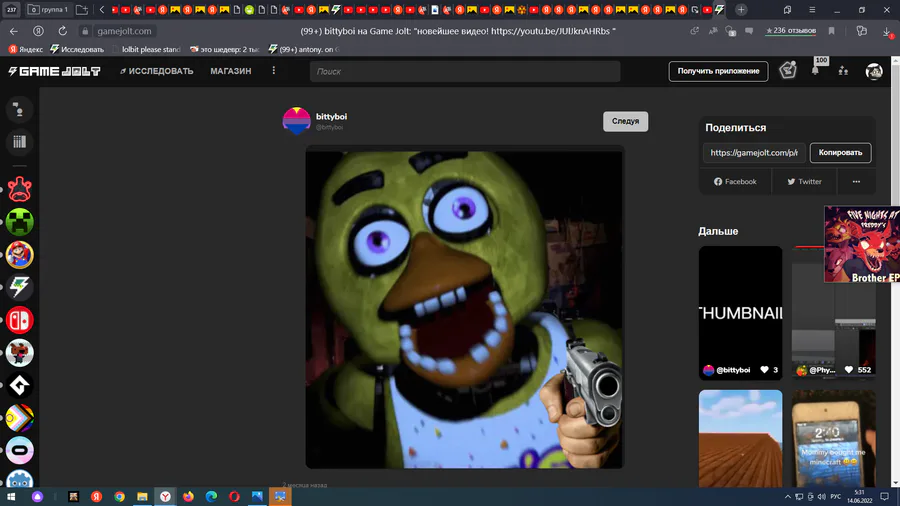Like the post with 552 hearts

(849, 370)
